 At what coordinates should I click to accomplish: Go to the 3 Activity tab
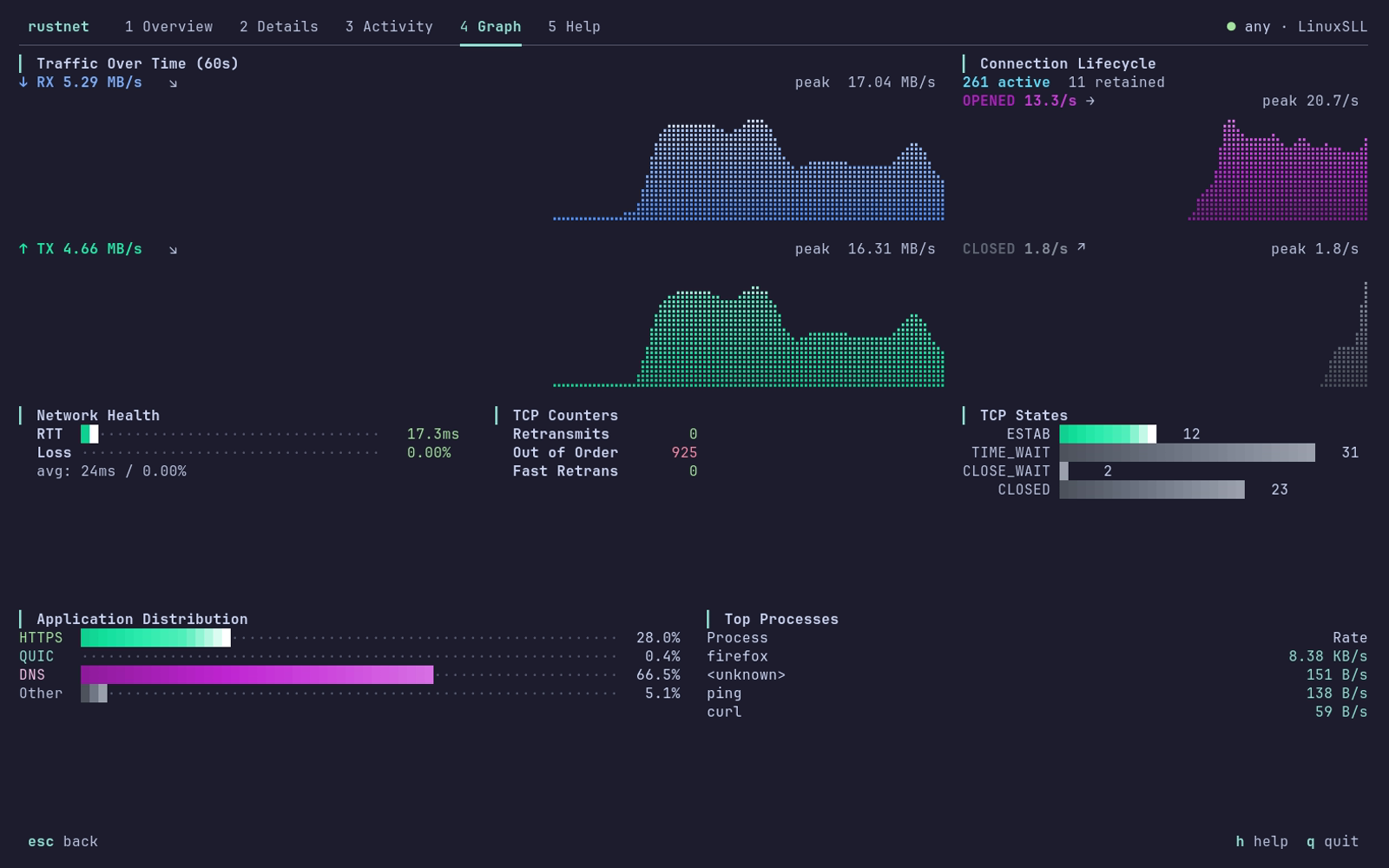tap(389, 27)
